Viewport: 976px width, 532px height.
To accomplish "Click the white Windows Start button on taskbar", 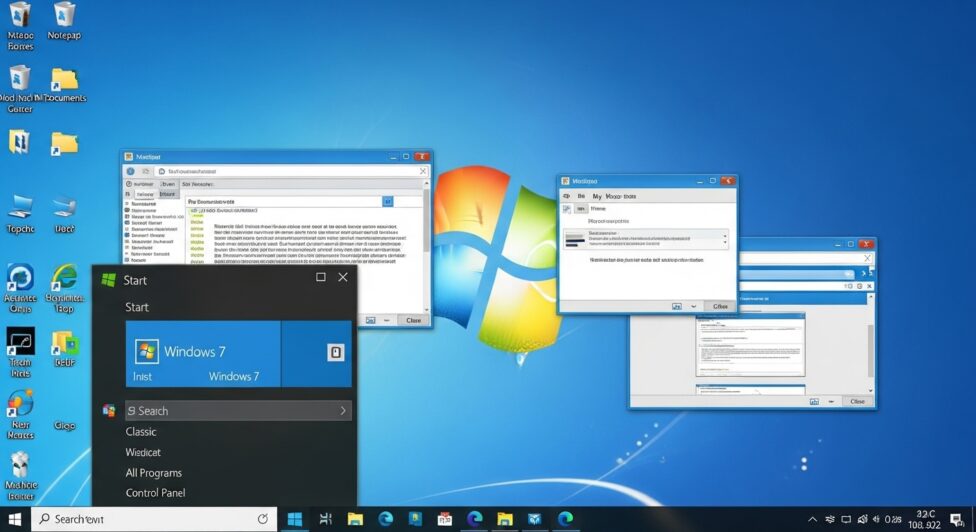I will pyautogui.click(x=14, y=519).
